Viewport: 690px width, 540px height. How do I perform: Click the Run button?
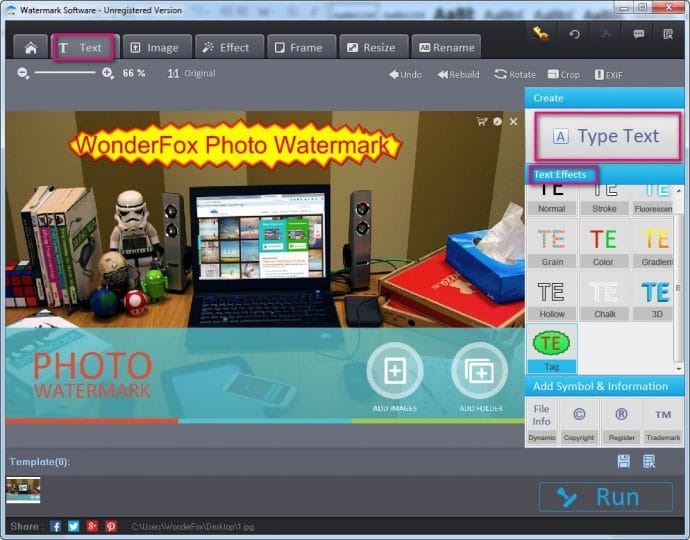pos(605,497)
